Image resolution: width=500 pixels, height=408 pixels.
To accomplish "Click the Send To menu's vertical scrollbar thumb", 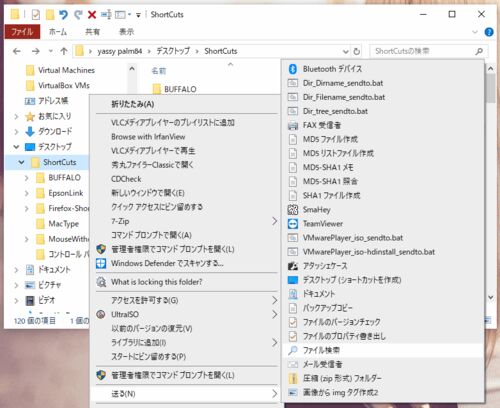I will coord(491,88).
